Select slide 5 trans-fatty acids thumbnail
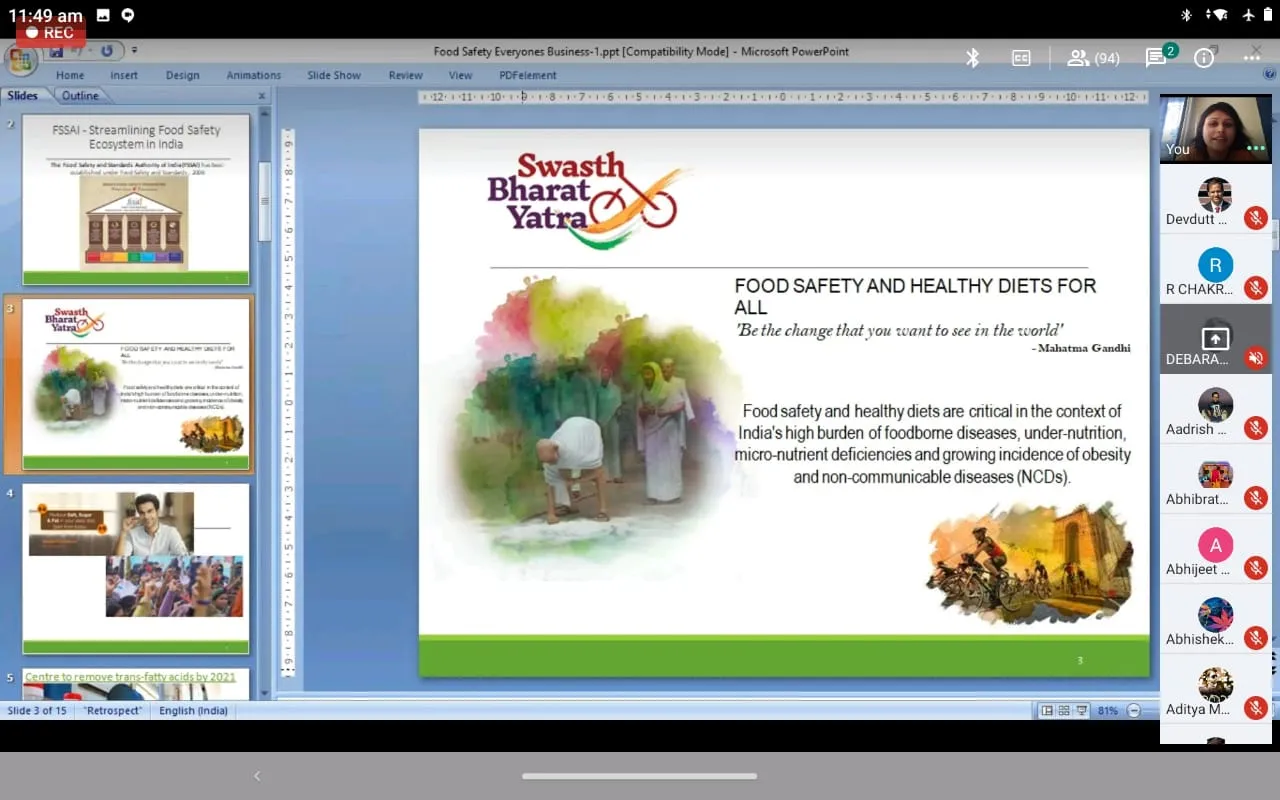Image resolution: width=1280 pixels, height=800 pixels. [136, 684]
